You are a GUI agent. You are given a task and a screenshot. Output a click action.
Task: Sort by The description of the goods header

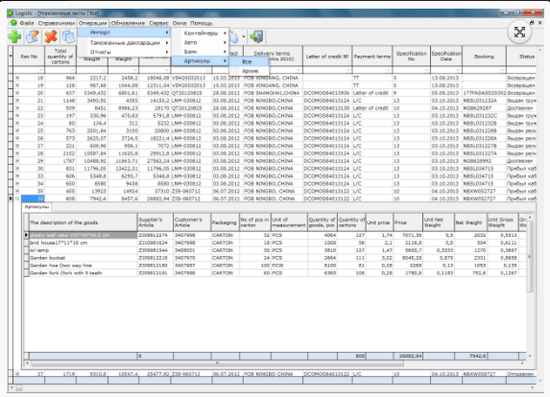(x=83, y=222)
